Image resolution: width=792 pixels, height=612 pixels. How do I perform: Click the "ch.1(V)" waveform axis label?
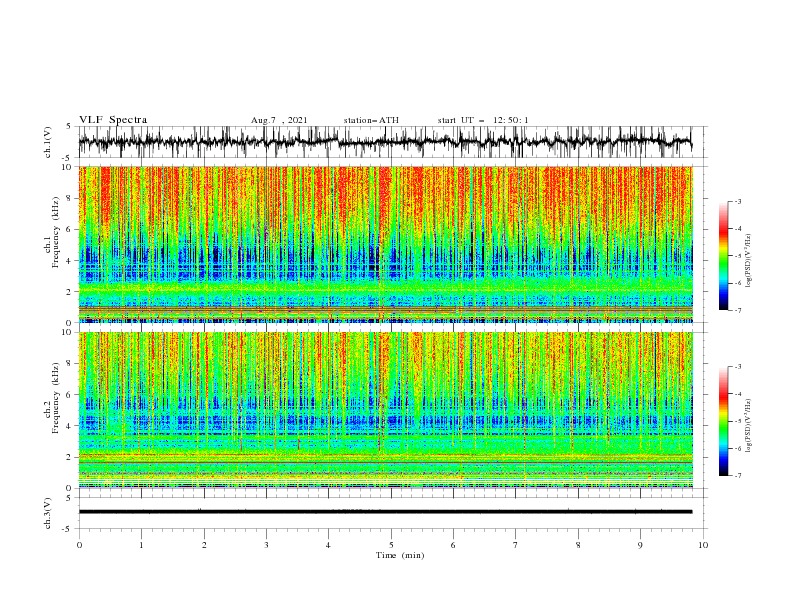coord(48,142)
